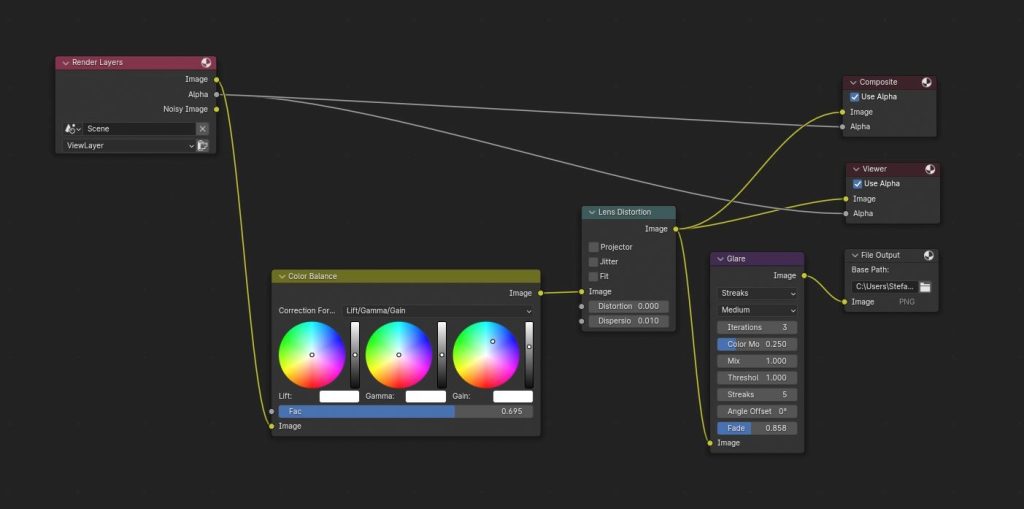Screen dimensions: 1024x509
Task: Click the Angle Offset field showing 0°
Action: [757, 412]
